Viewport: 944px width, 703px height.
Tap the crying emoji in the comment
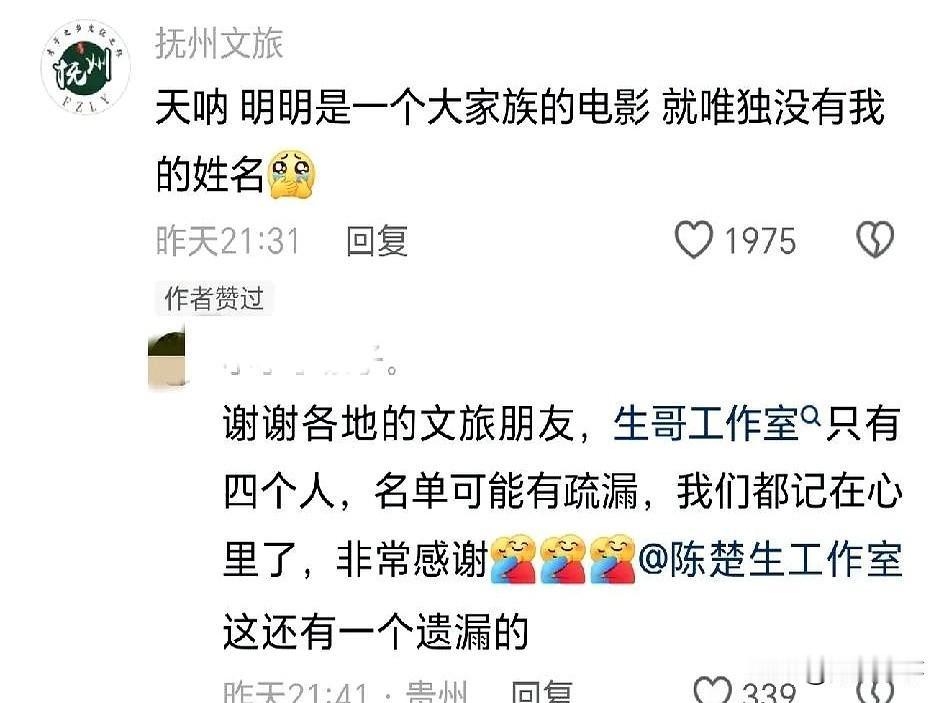click(x=291, y=174)
